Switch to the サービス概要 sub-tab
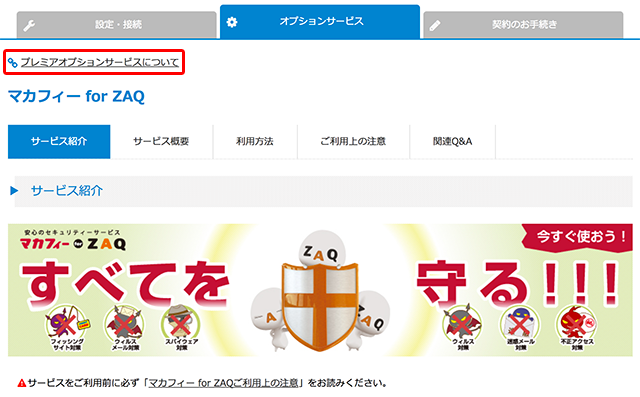This screenshot has height=397, width=640. (161, 142)
